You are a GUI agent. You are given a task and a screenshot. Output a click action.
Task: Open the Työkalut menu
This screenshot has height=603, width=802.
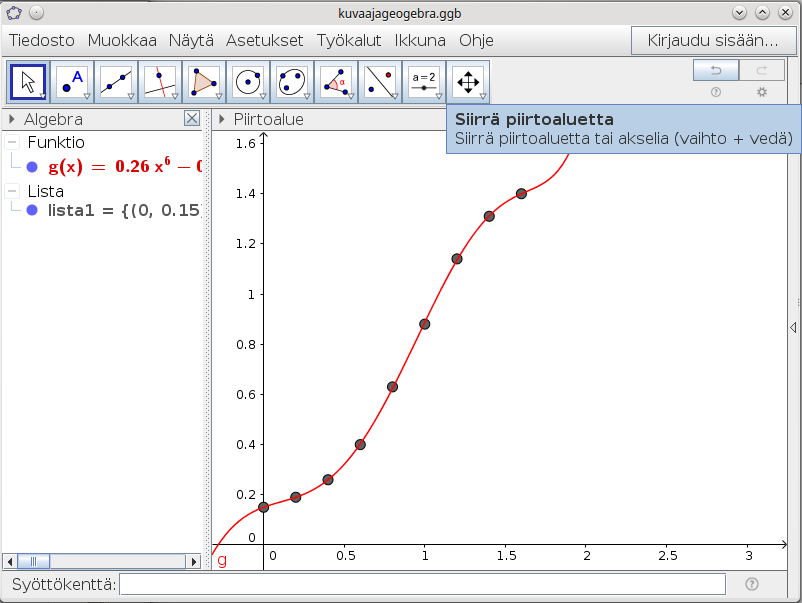coord(349,41)
